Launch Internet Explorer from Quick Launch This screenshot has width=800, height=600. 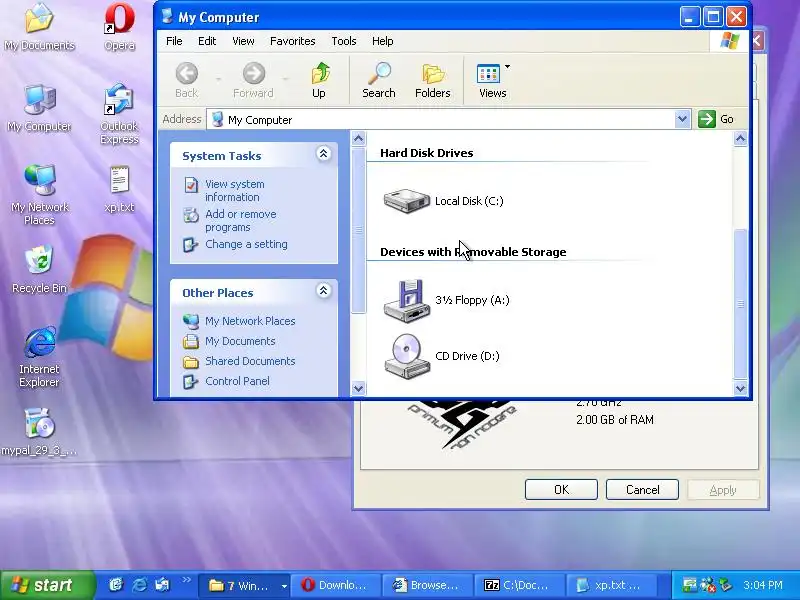pos(139,585)
